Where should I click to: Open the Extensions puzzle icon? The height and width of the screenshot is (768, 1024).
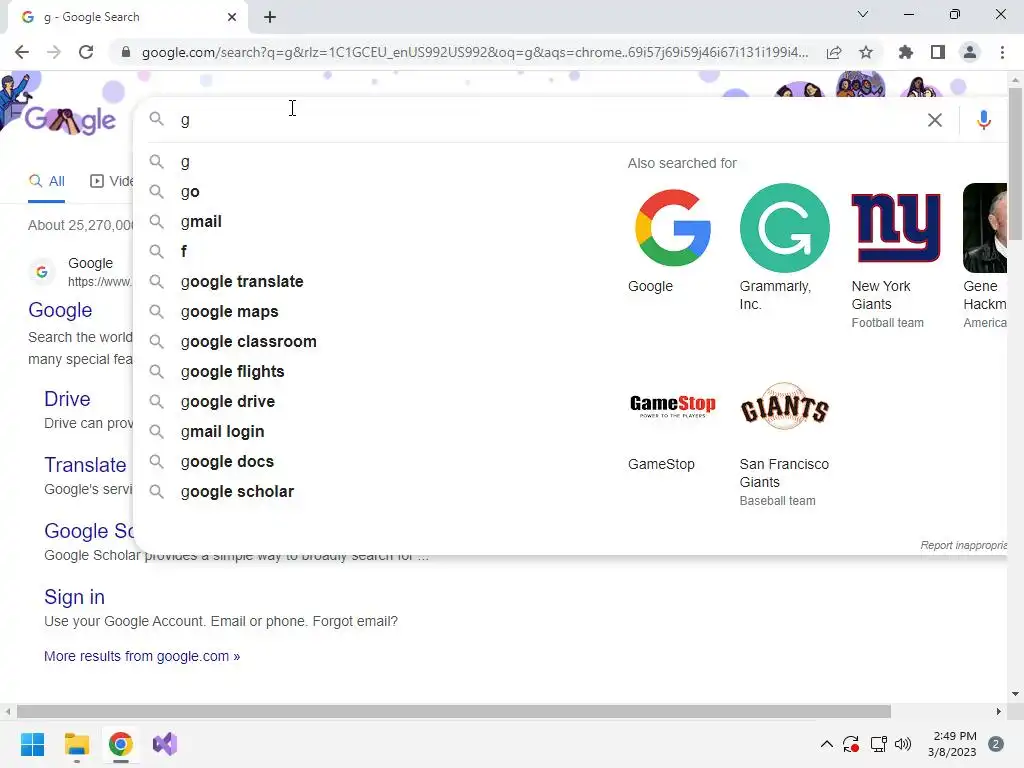tap(906, 52)
